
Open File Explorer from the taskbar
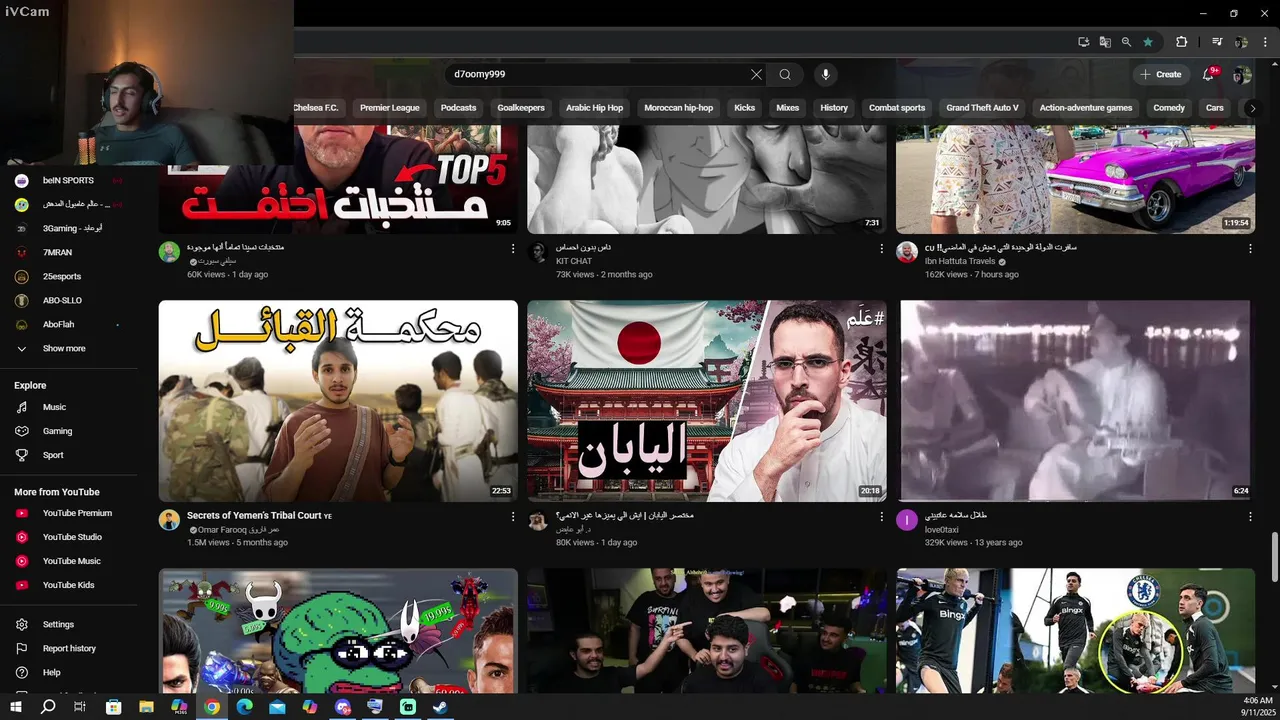coord(147,706)
